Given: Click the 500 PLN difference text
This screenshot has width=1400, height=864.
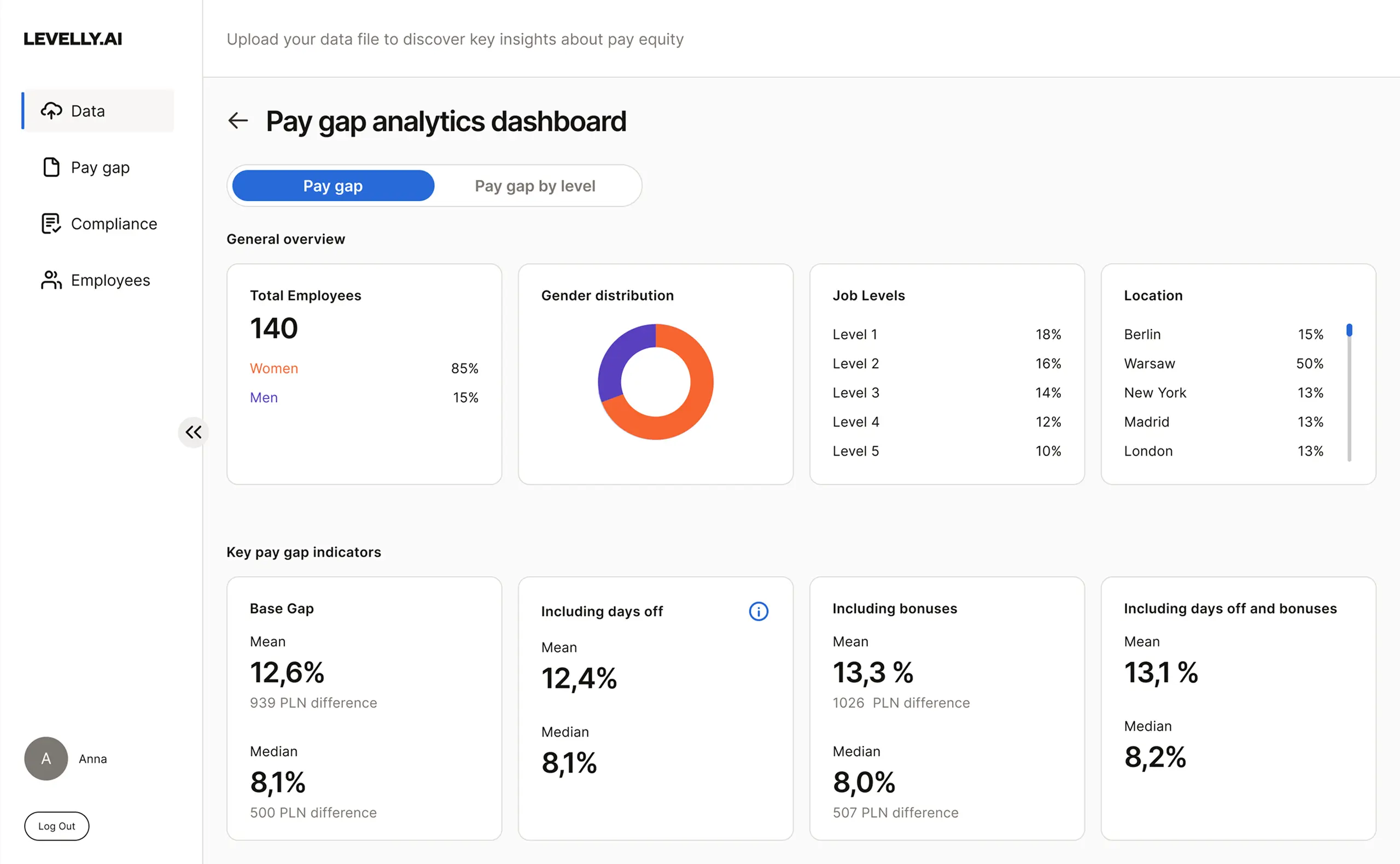Looking at the screenshot, I should 313,813.
